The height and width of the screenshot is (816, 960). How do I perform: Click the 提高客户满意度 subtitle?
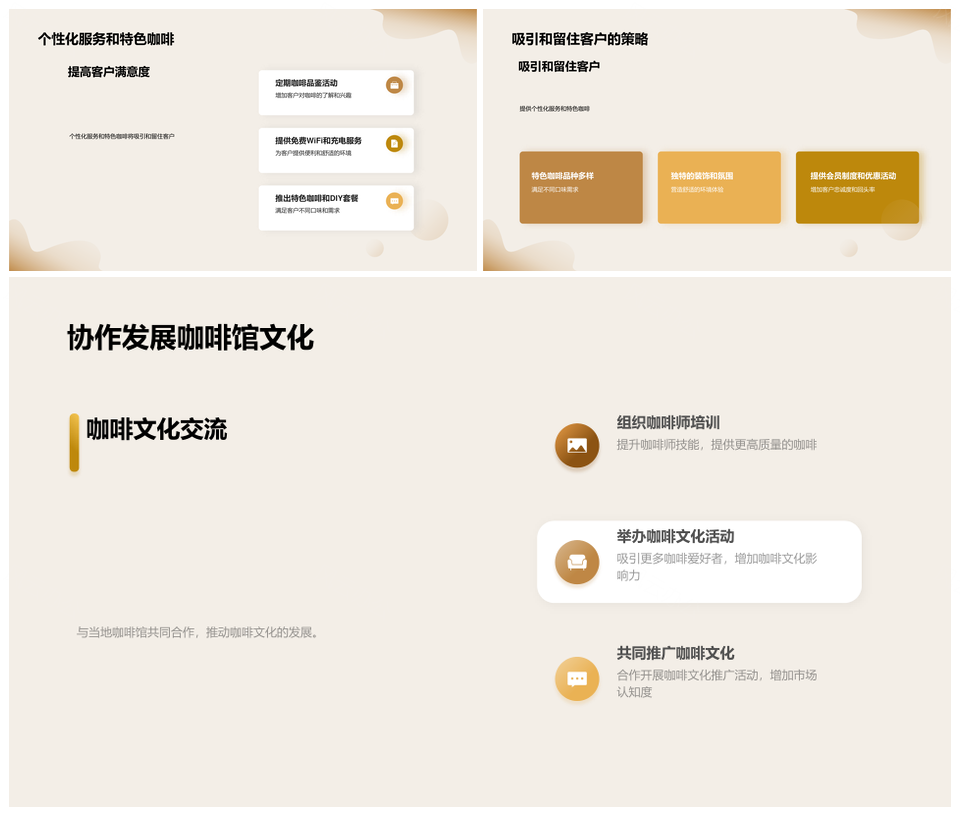(109, 72)
